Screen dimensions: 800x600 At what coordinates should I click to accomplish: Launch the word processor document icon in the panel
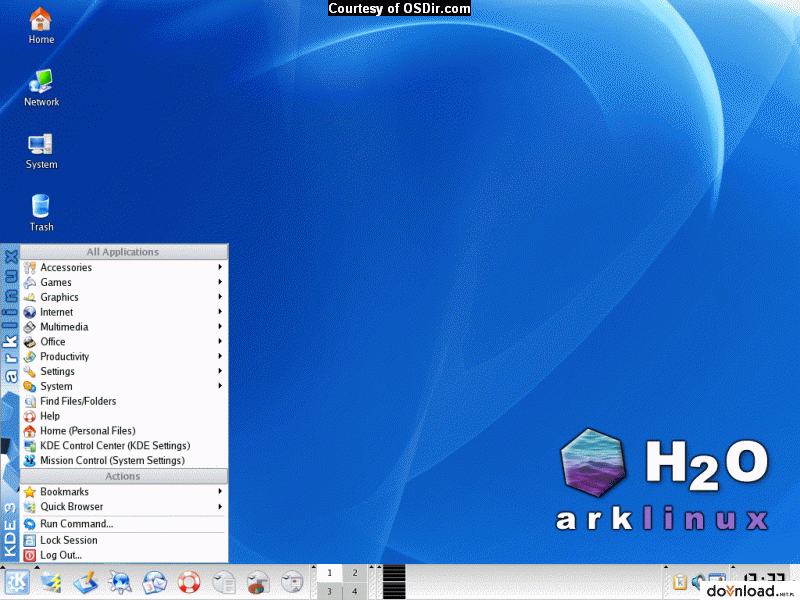[x=223, y=582]
